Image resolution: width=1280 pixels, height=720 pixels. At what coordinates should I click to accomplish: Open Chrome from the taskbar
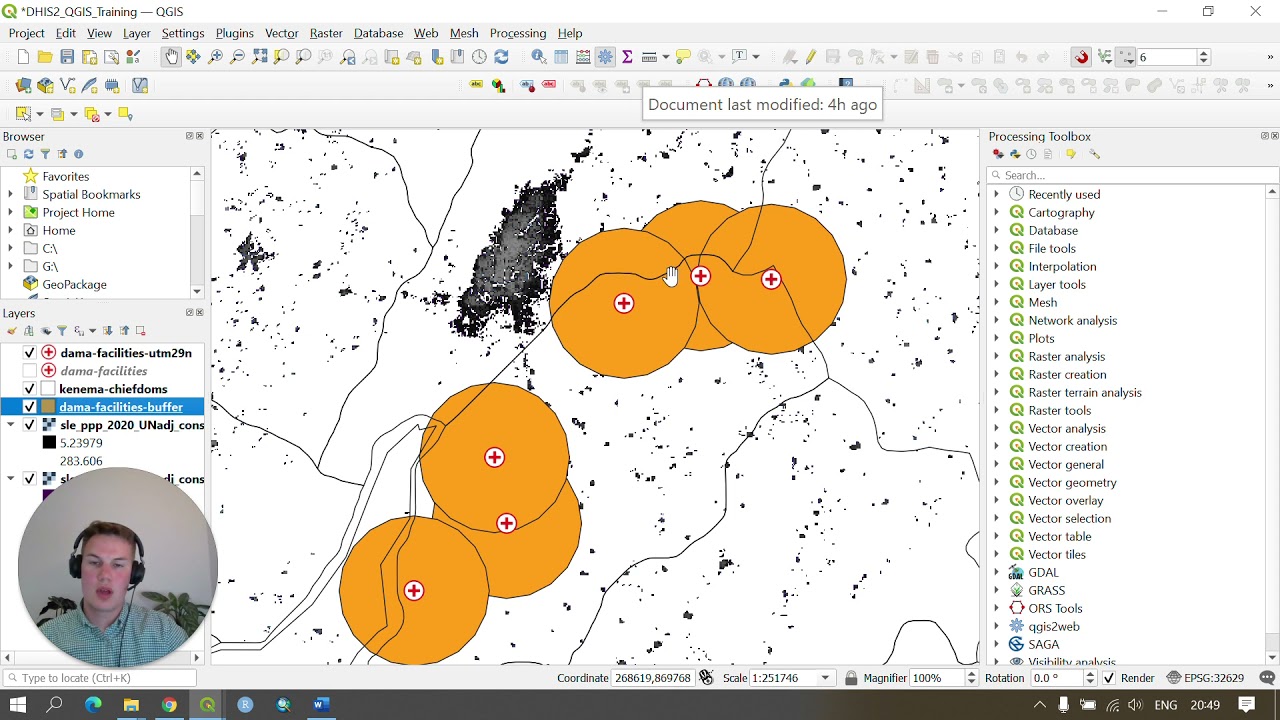(169, 705)
